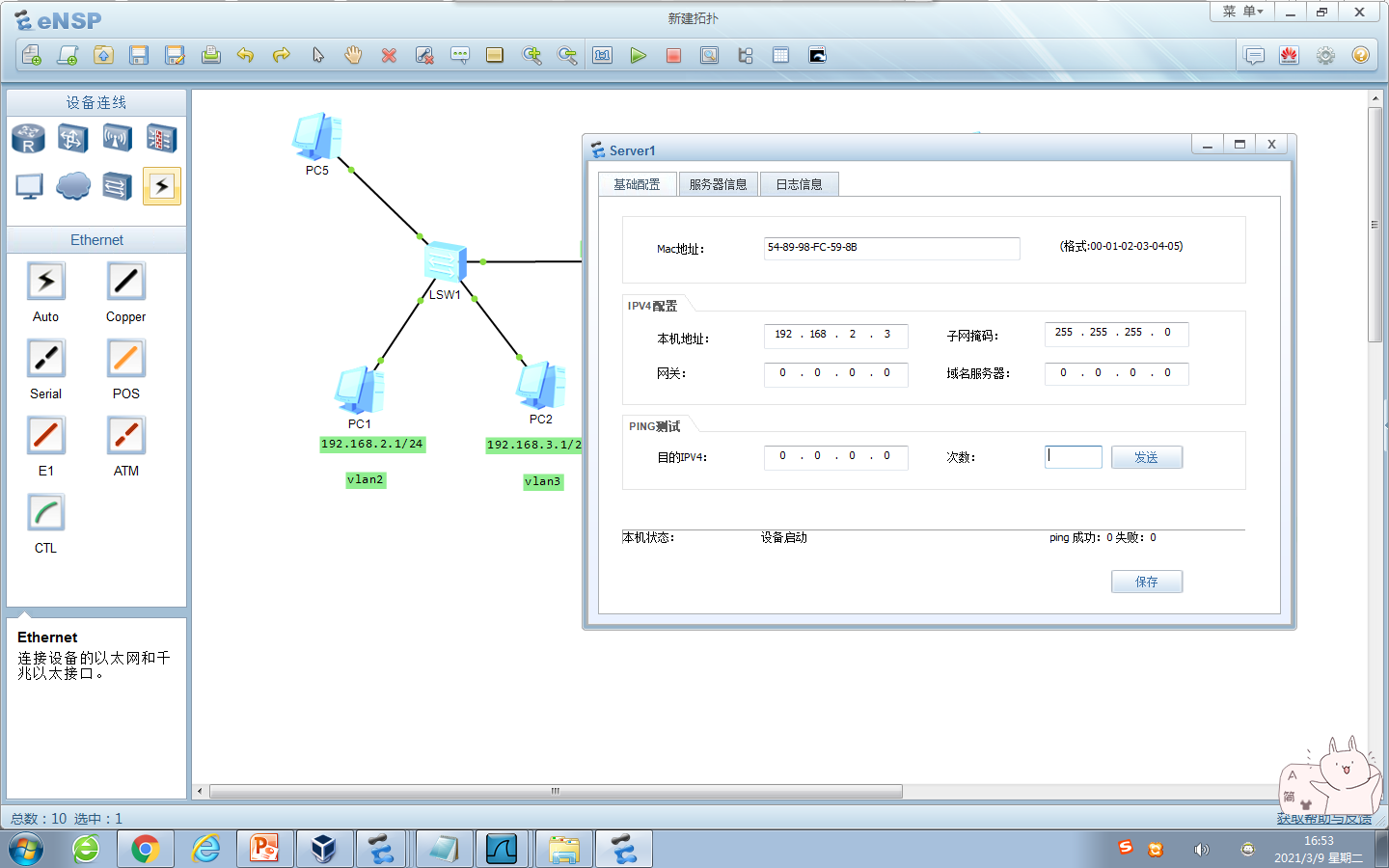The image size is (1389, 868).
Task: Stop devices with the red stop icon
Action: pos(673,55)
